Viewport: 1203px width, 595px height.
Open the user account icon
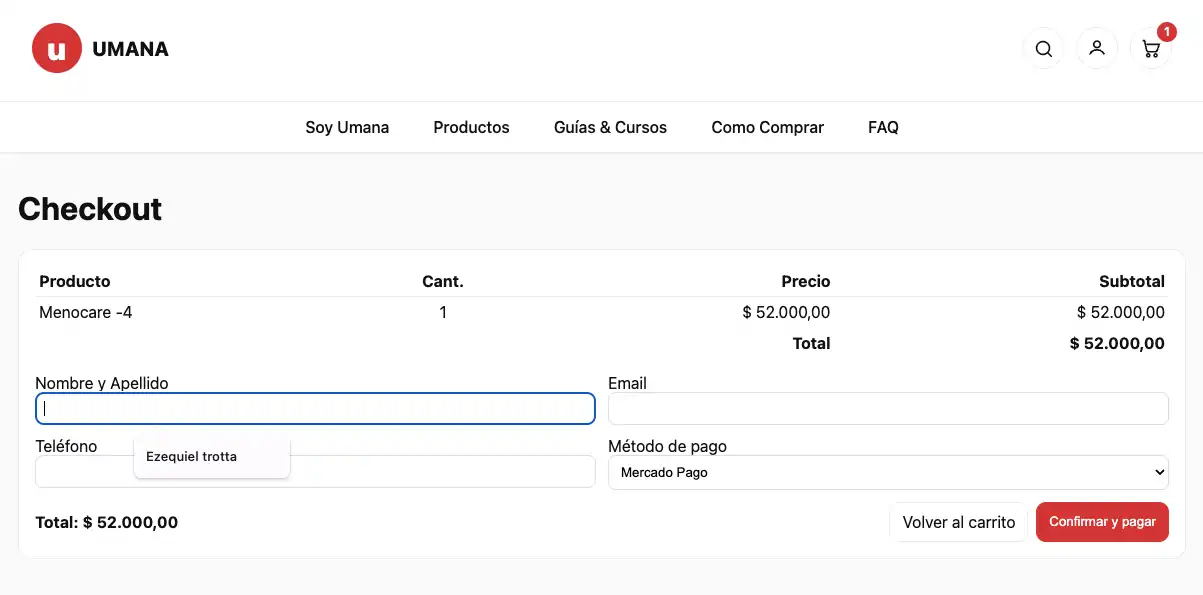pos(1097,48)
